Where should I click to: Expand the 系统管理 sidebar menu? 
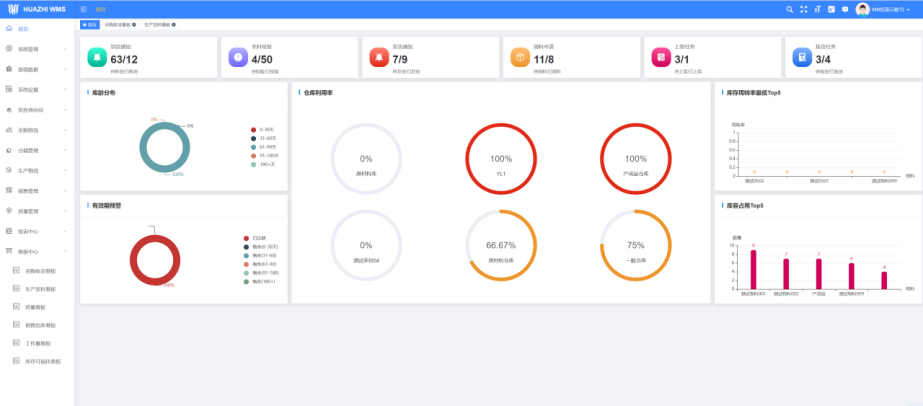35,48
